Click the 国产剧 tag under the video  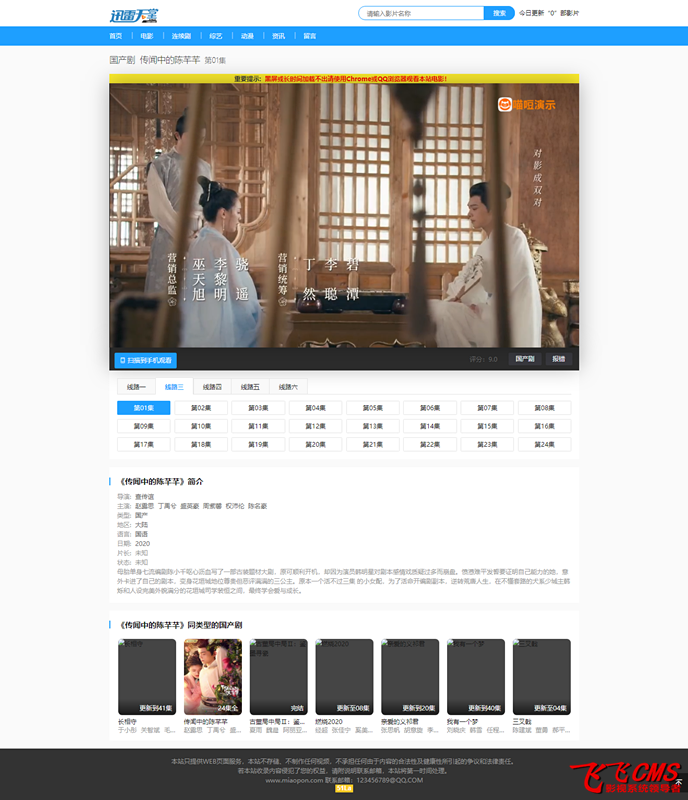coord(525,359)
